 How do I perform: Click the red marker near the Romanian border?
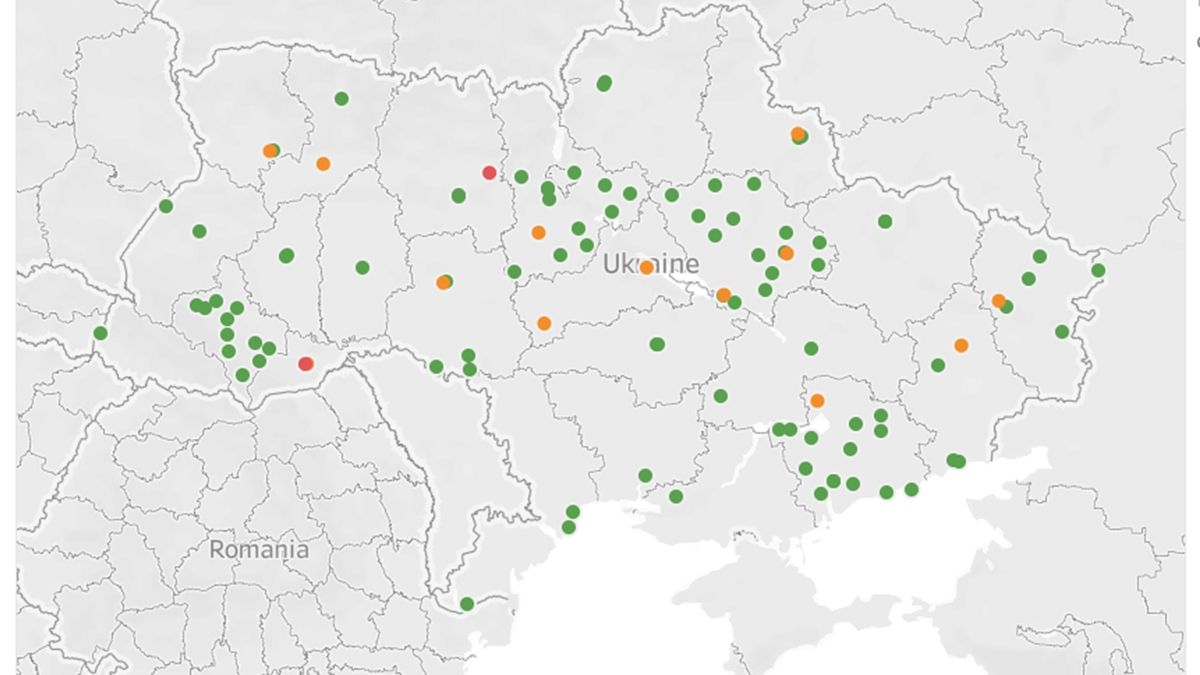[x=305, y=363]
